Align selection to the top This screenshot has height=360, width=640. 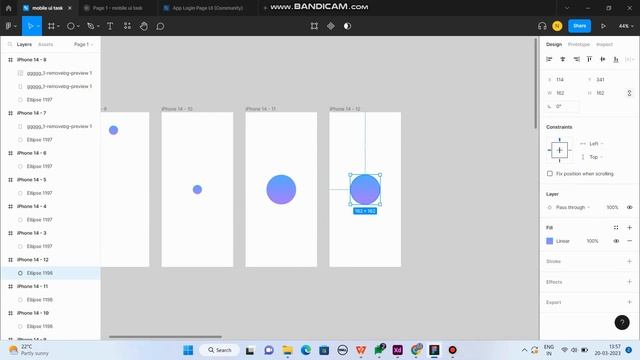point(589,59)
